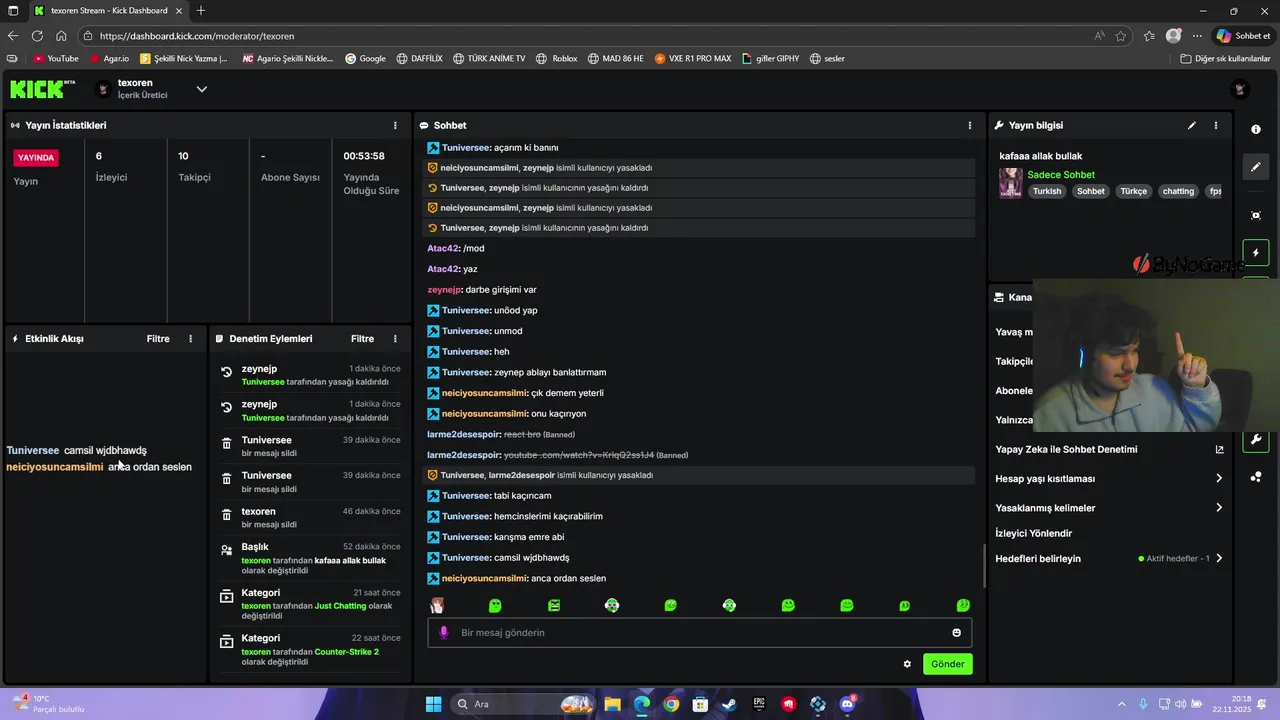
Task: Click the Just Chatting Kategori entry icon
Action: click(227, 596)
